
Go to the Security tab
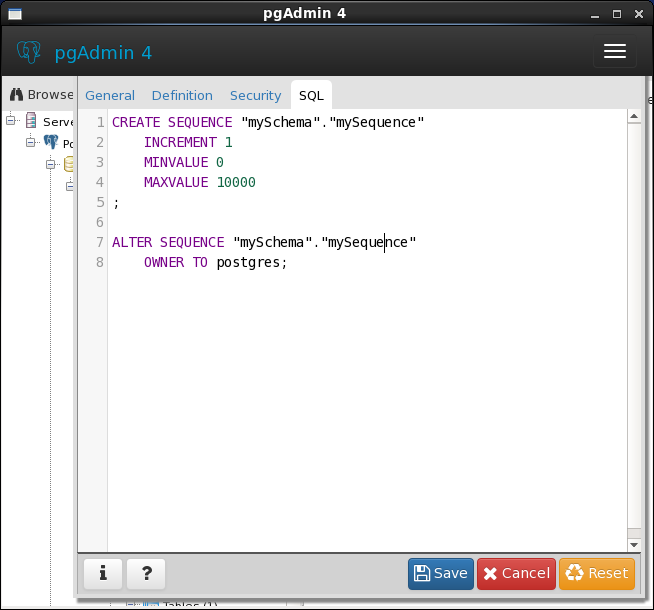click(255, 95)
